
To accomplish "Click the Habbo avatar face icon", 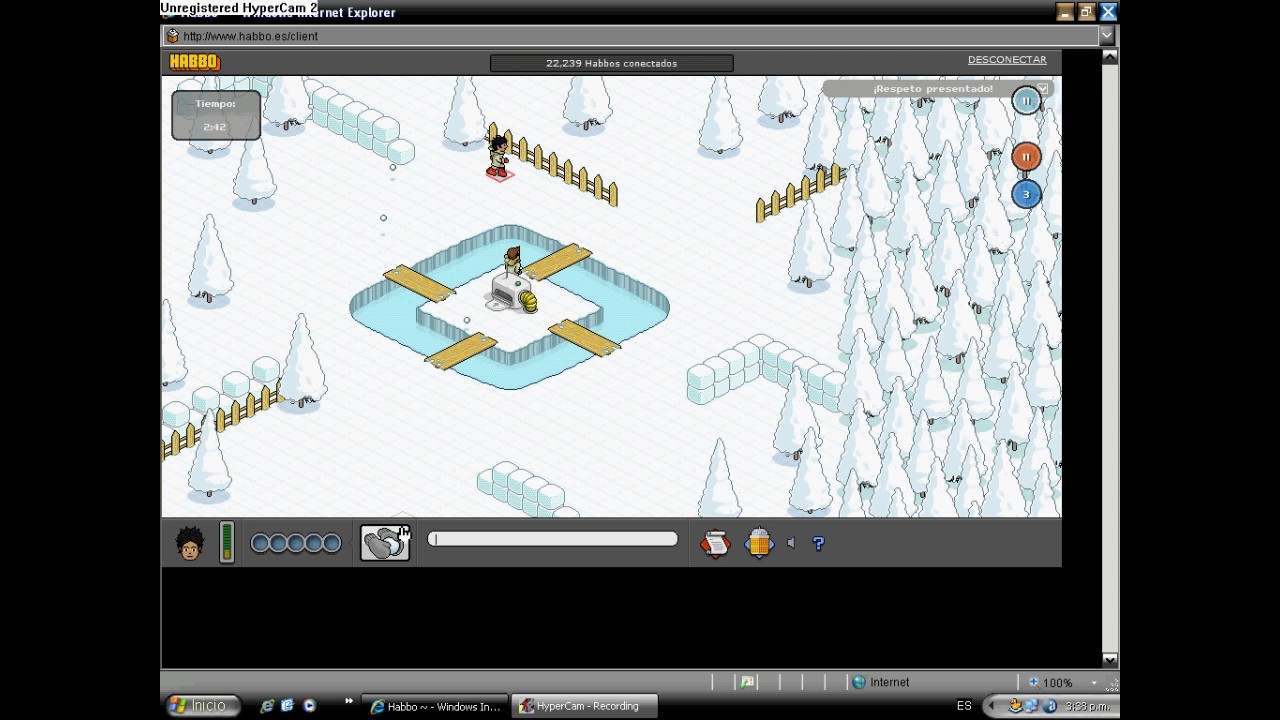I will pyautogui.click(x=190, y=543).
